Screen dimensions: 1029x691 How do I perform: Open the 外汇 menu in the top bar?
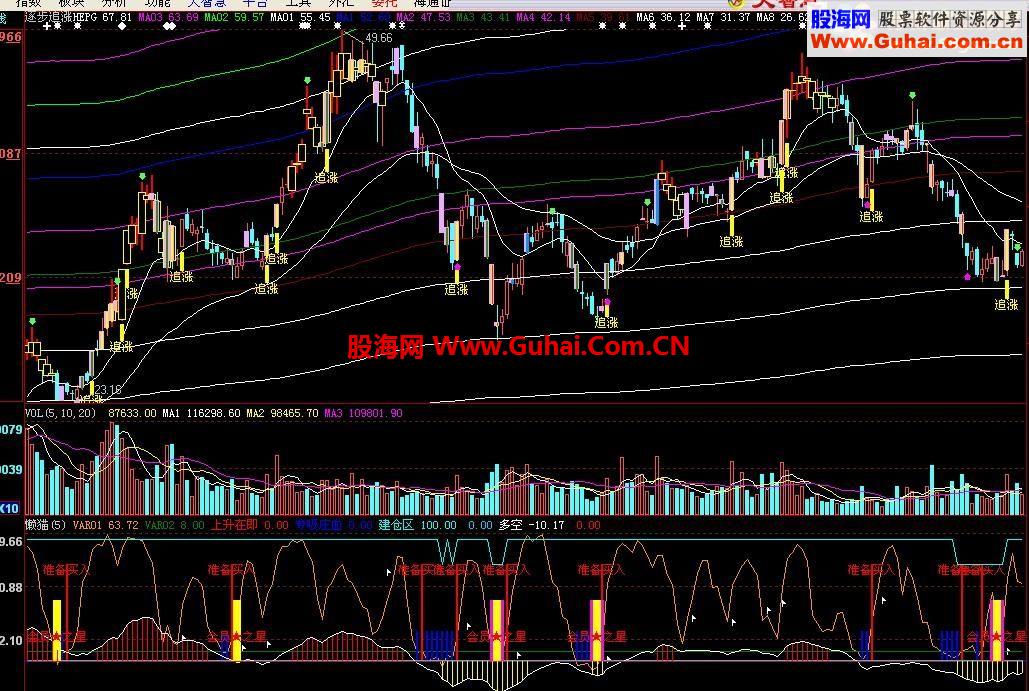341,3
